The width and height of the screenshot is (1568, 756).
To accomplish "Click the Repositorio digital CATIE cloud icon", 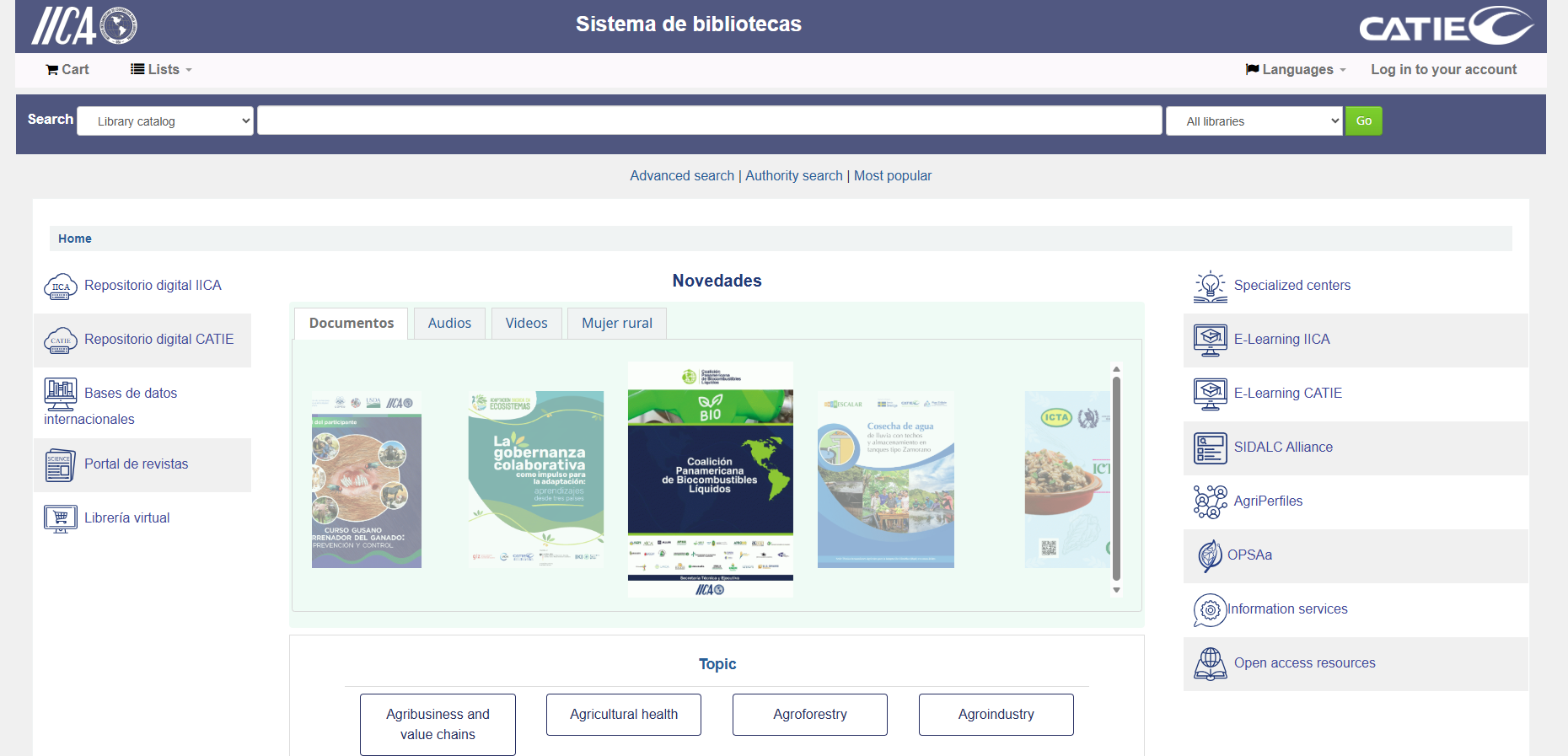I will pyautogui.click(x=61, y=340).
